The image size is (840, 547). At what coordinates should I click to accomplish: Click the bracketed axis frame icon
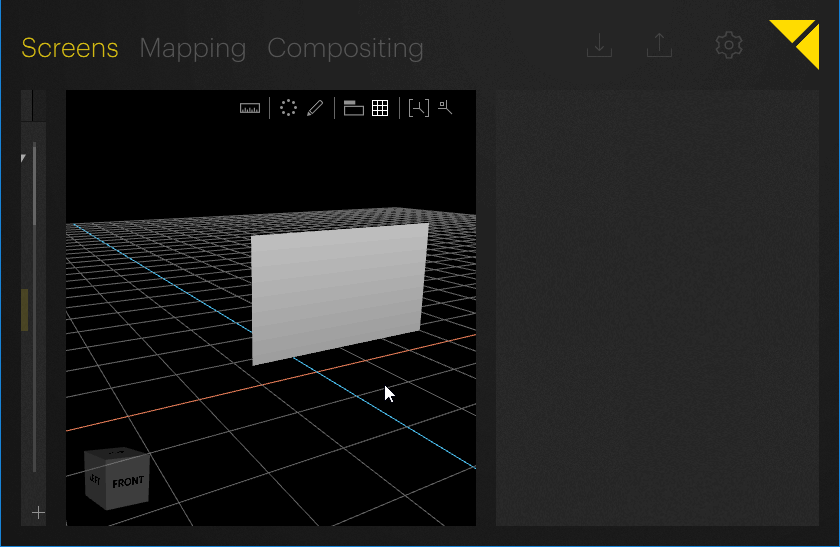[419, 109]
